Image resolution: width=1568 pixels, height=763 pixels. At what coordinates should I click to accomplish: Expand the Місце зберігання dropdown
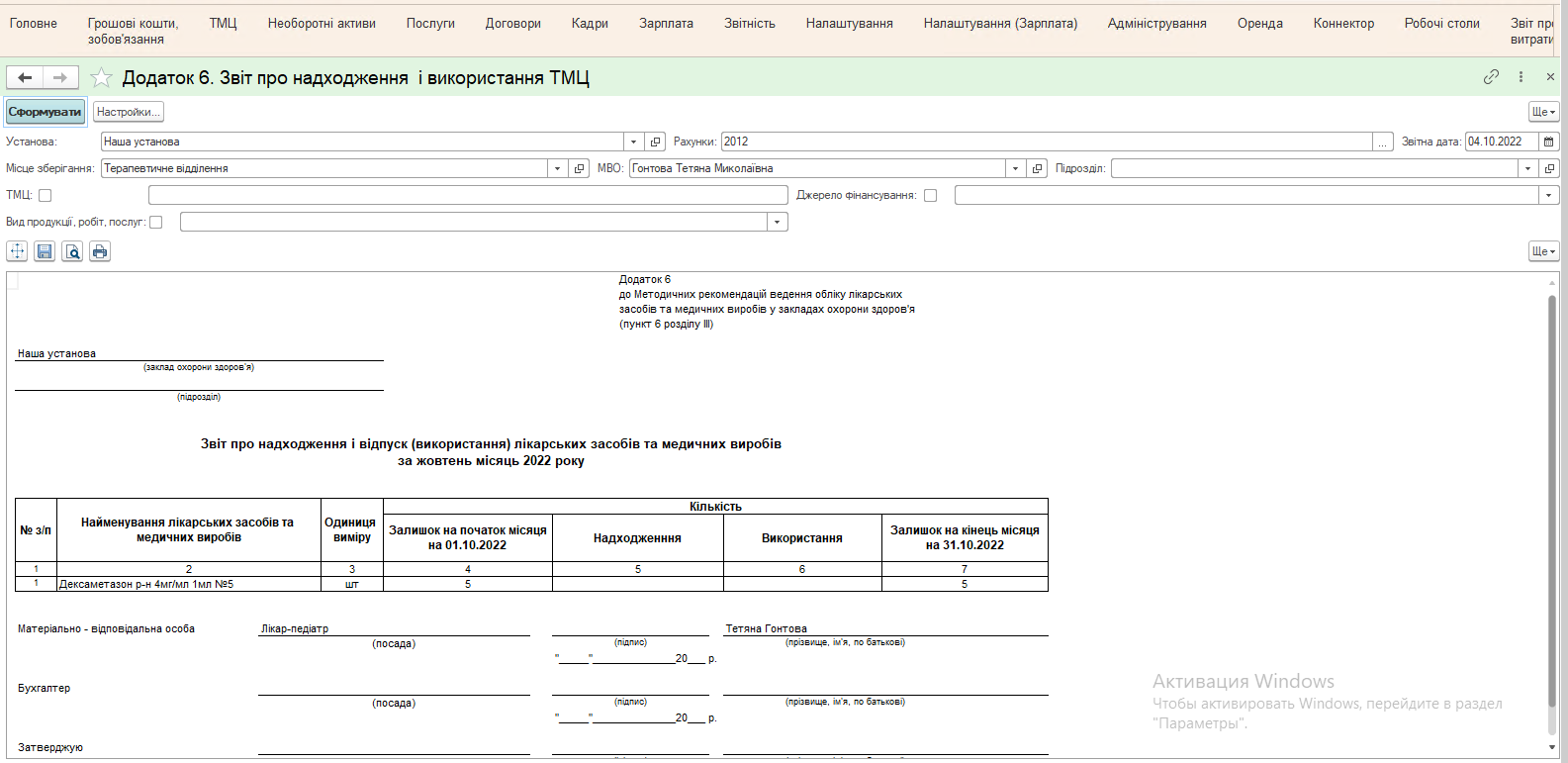pyautogui.click(x=558, y=168)
